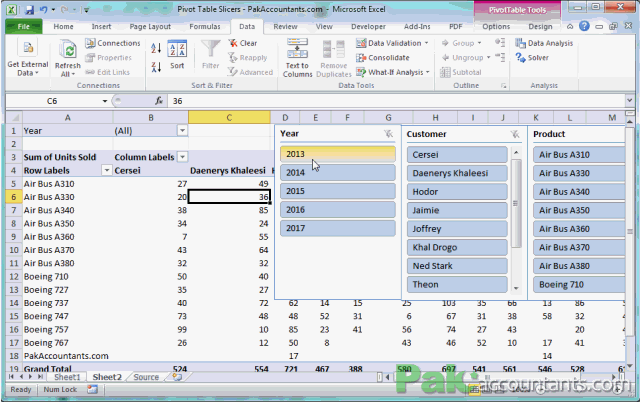Click the formula bar value field
The width and height of the screenshot is (640, 402).
pos(396,101)
